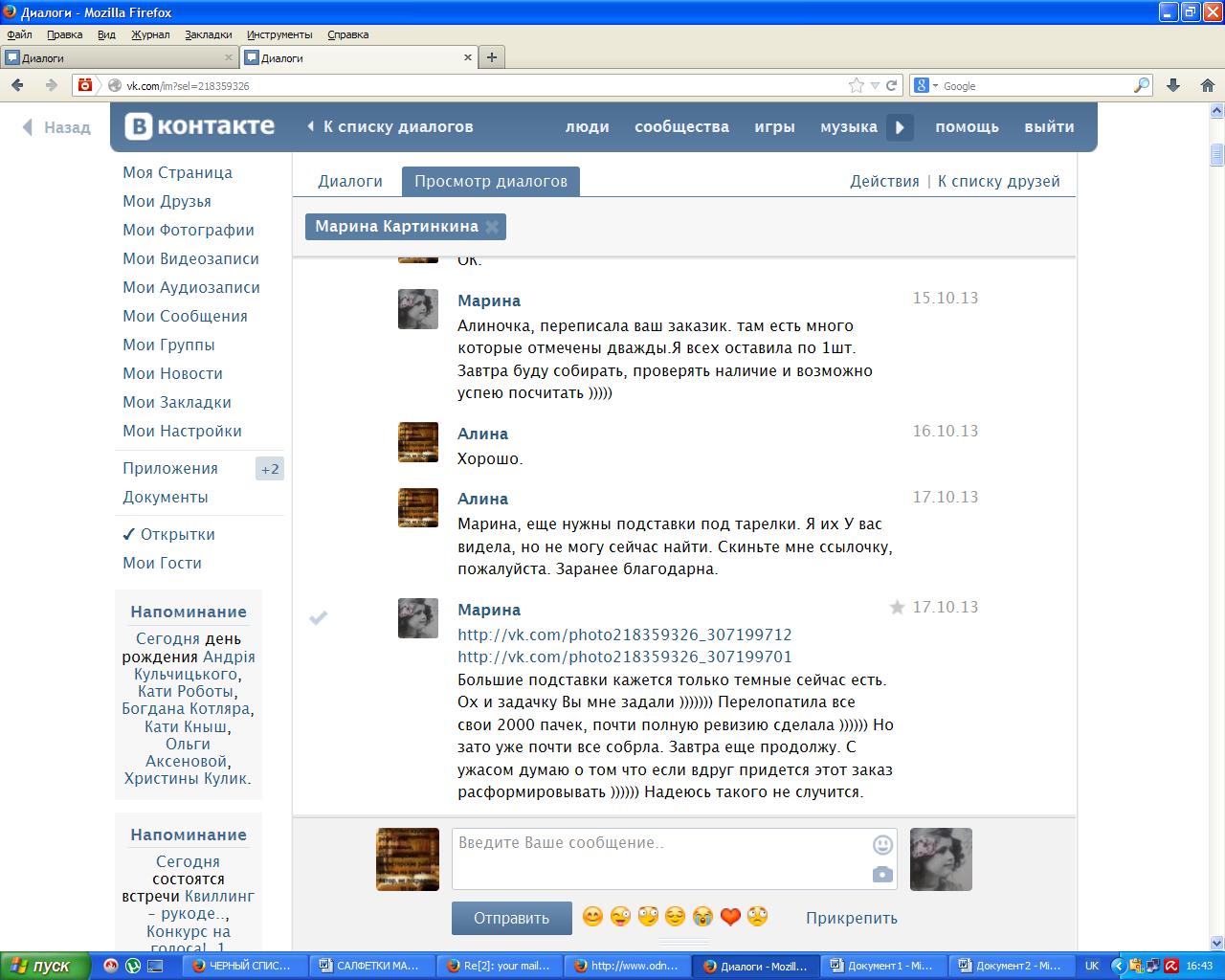The width and height of the screenshot is (1225, 980).
Task: Open Моя Страница in sidebar
Action: (178, 172)
